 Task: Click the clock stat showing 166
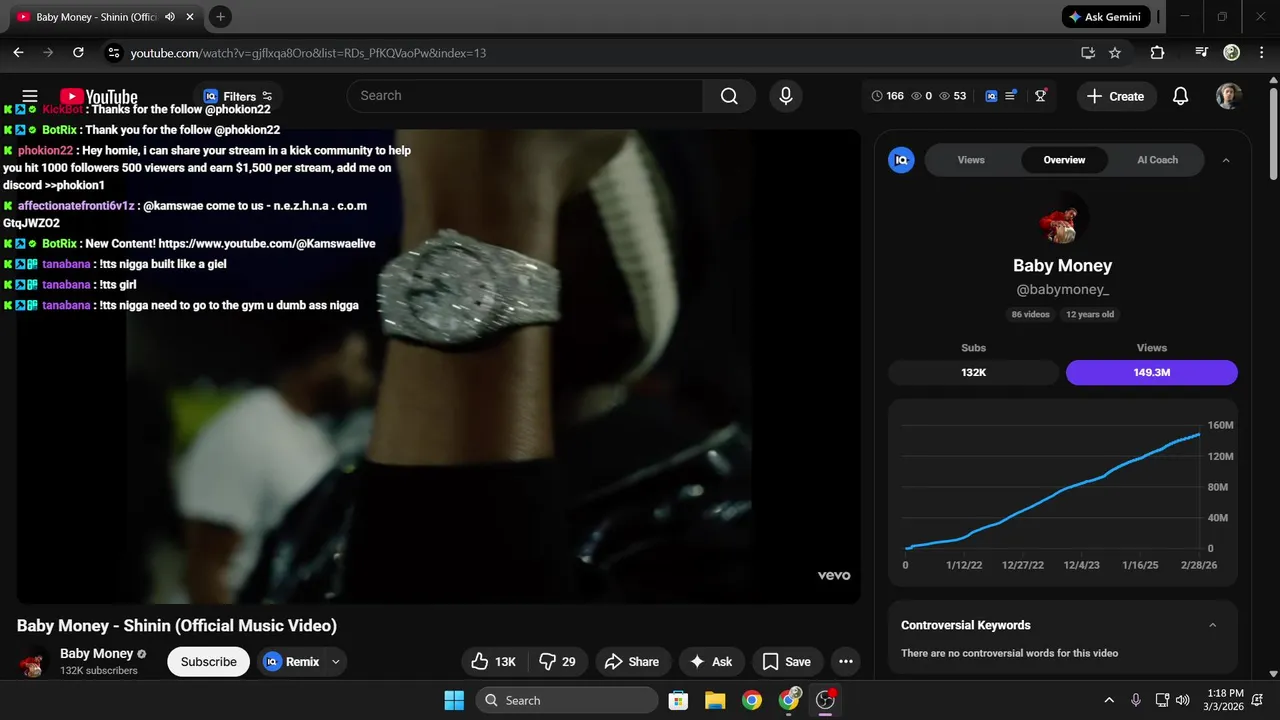coord(887,96)
